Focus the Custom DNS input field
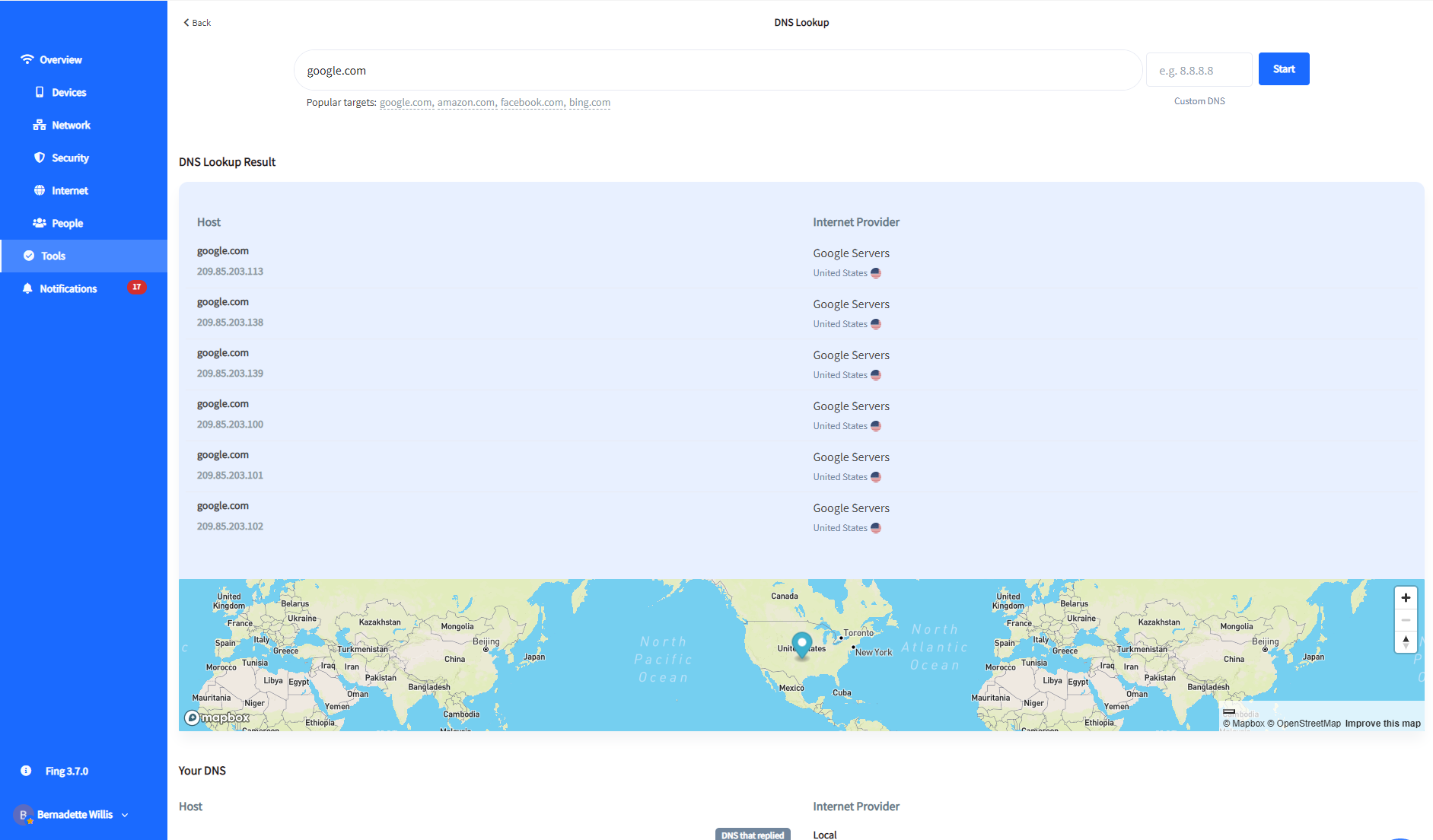Screen dimensions: 1433x840 coord(1199,70)
